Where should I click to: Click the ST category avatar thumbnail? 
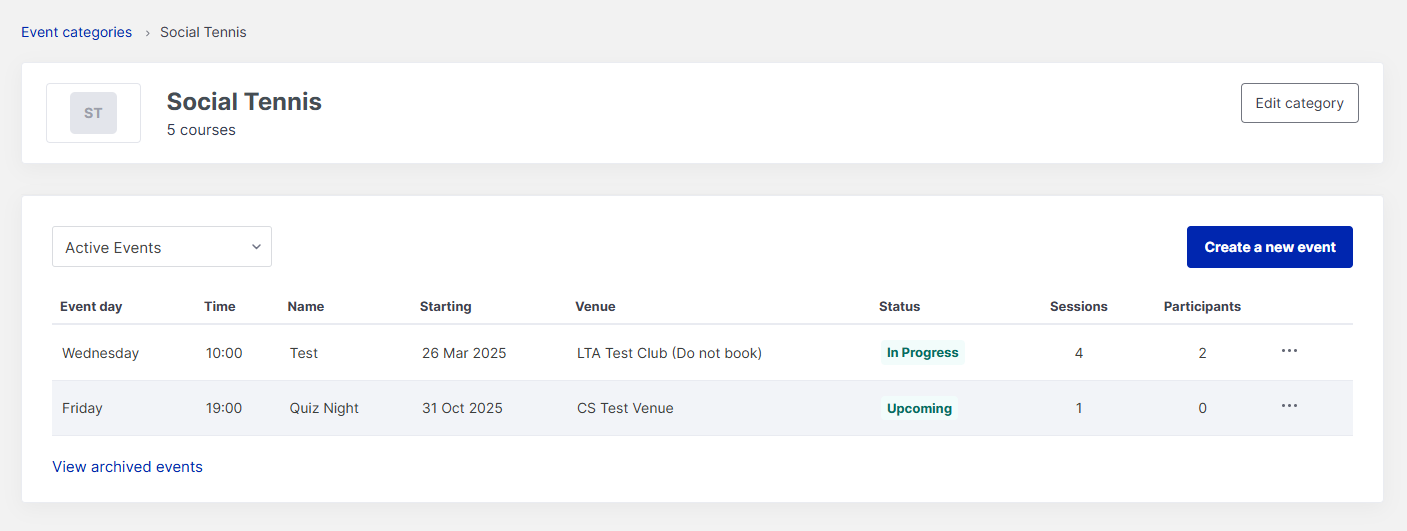93,113
